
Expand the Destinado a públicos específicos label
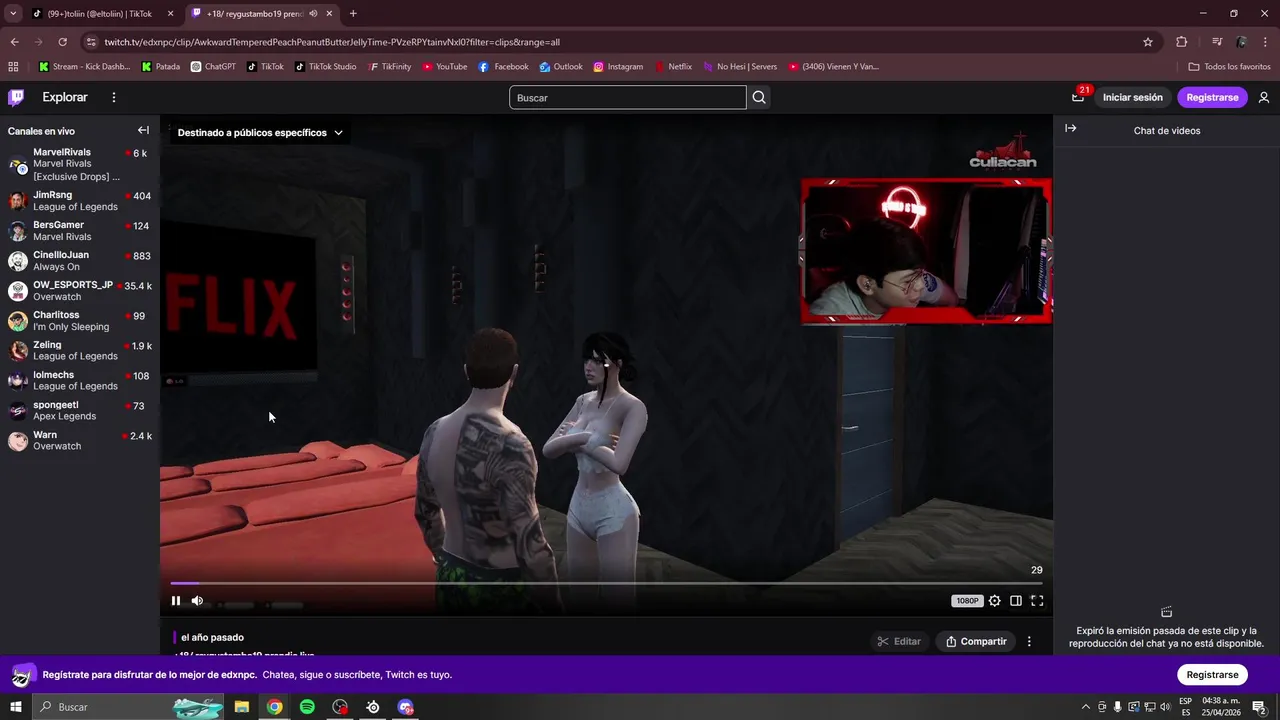tap(260, 132)
